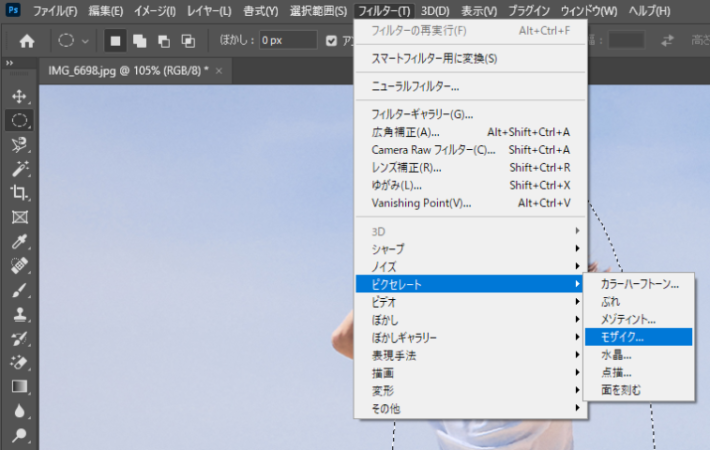Open the ファイル(F) menu
Image resolution: width=710 pixels, height=450 pixels.
(55, 10)
